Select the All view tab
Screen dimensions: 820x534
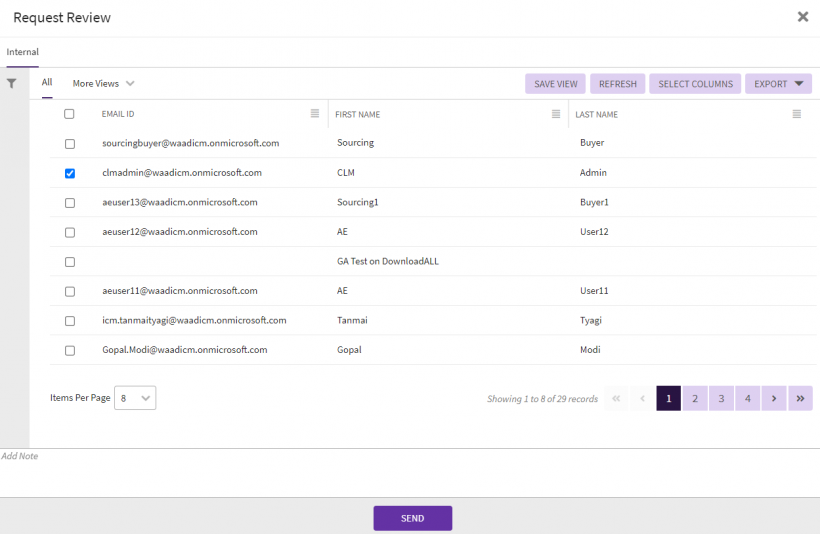(47, 83)
